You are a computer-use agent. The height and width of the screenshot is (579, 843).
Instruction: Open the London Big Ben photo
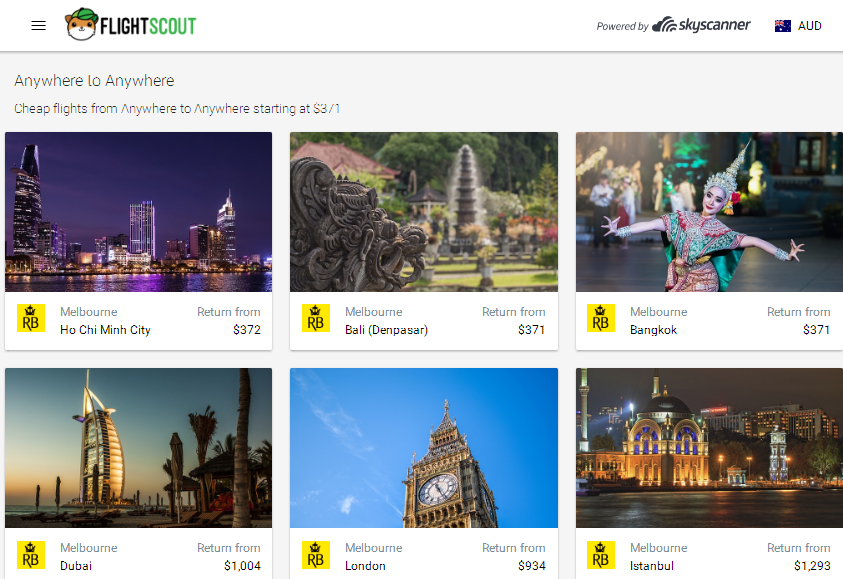pyautogui.click(x=424, y=448)
